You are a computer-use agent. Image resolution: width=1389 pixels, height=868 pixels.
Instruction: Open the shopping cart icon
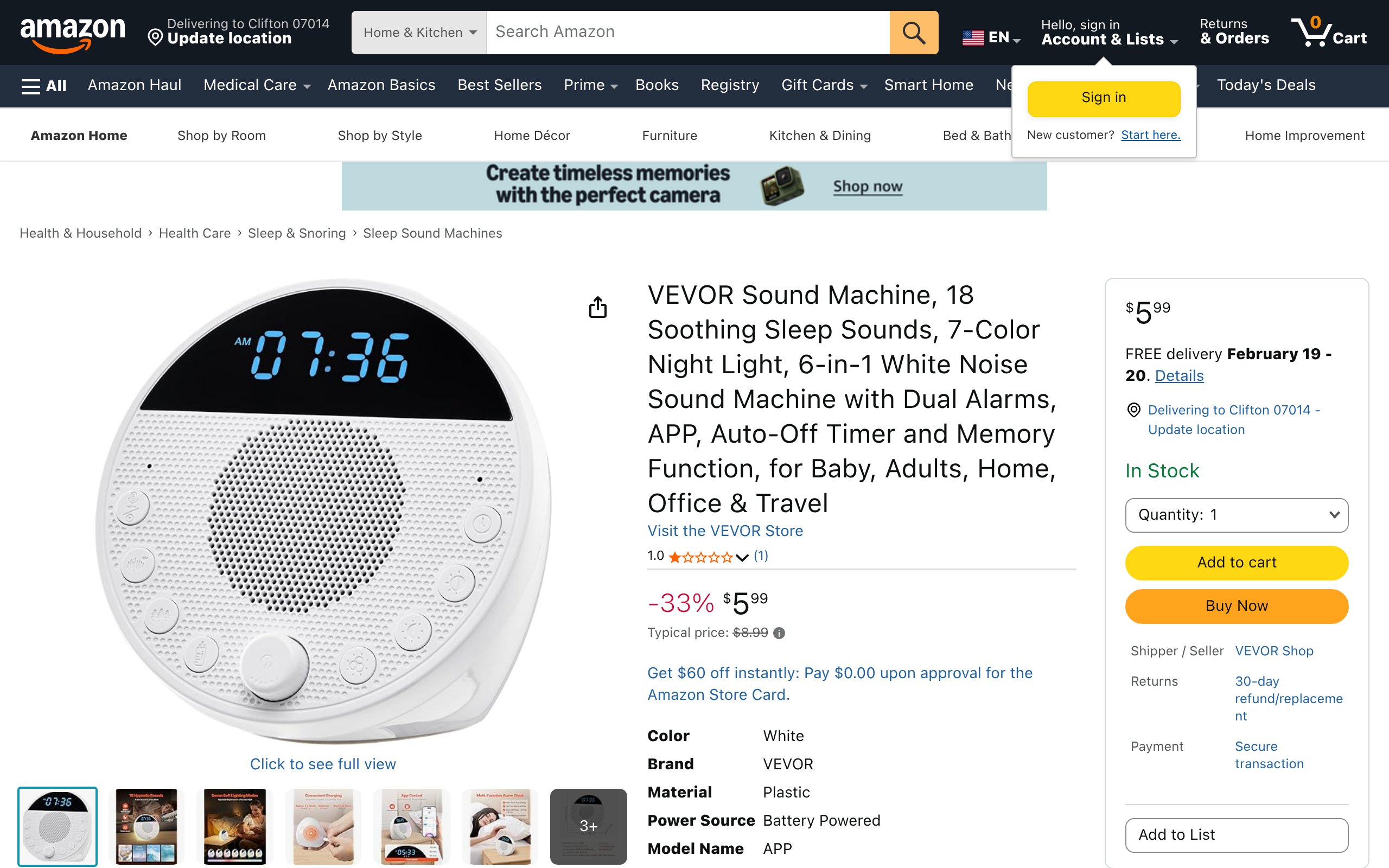(x=1328, y=32)
